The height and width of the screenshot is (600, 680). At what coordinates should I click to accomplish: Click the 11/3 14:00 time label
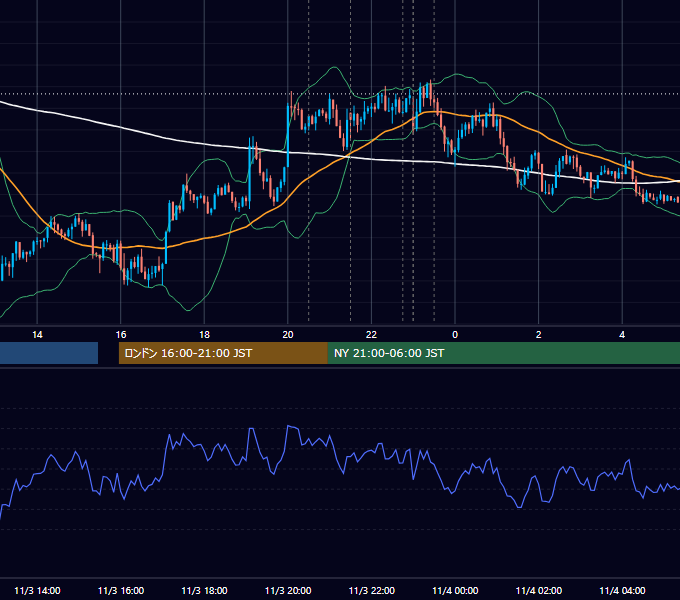tap(37, 590)
